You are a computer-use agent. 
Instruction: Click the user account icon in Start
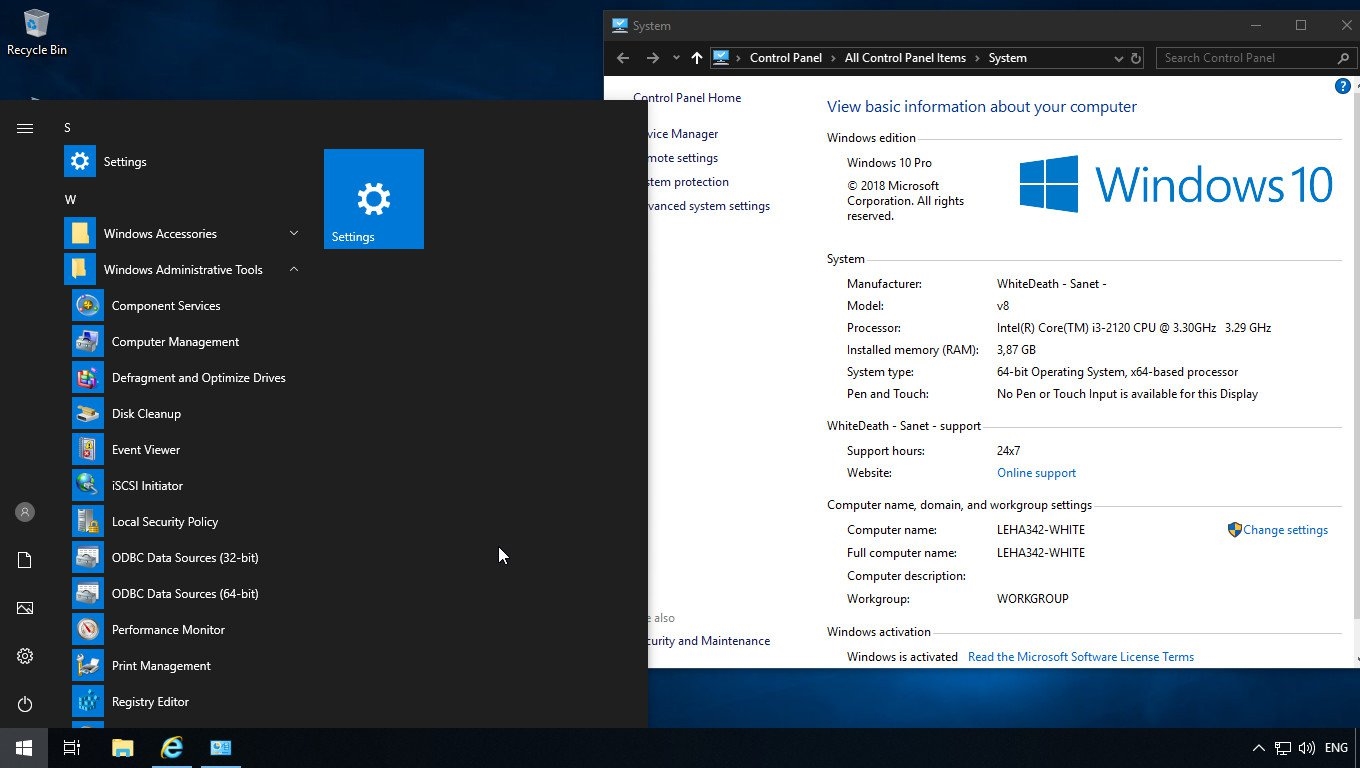pyautogui.click(x=25, y=512)
